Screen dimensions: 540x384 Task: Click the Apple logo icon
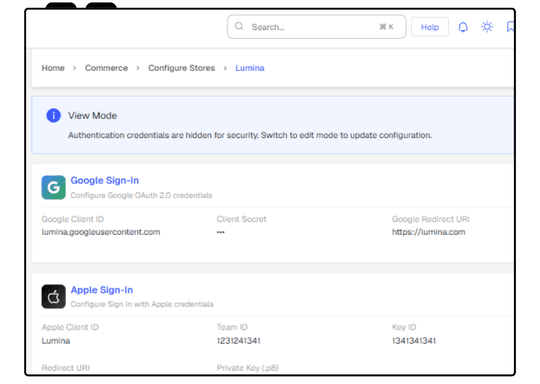pyautogui.click(x=53, y=297)
